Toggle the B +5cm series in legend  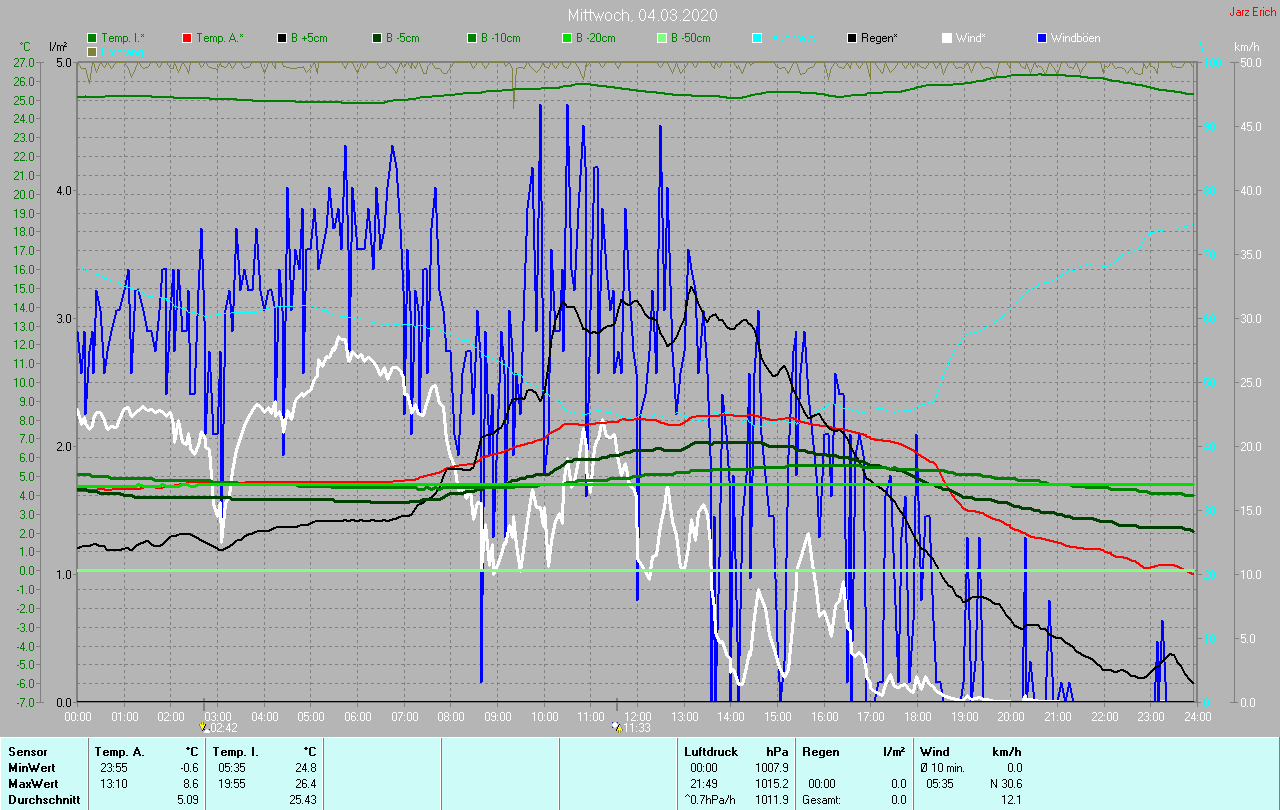[x=309, y=38]
